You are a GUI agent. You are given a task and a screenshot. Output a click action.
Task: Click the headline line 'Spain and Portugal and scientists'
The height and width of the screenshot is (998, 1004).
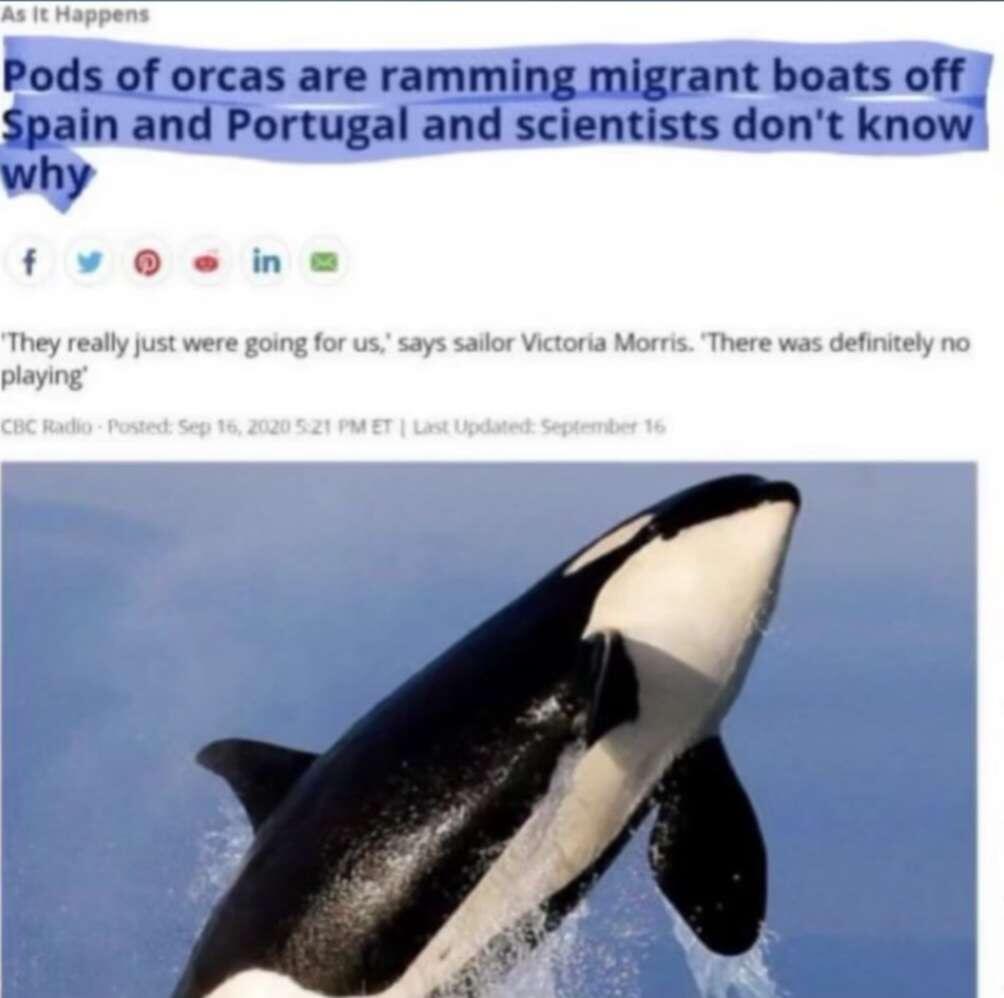tap(488, 125)
